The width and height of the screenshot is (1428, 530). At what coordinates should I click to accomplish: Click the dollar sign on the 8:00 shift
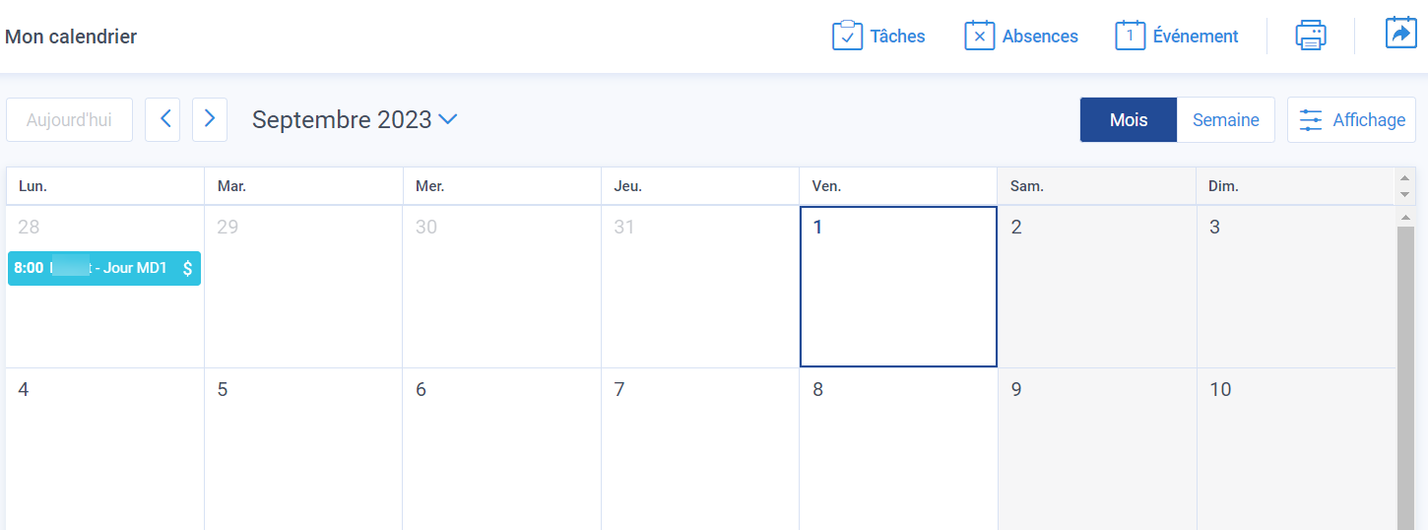(187, 268)
